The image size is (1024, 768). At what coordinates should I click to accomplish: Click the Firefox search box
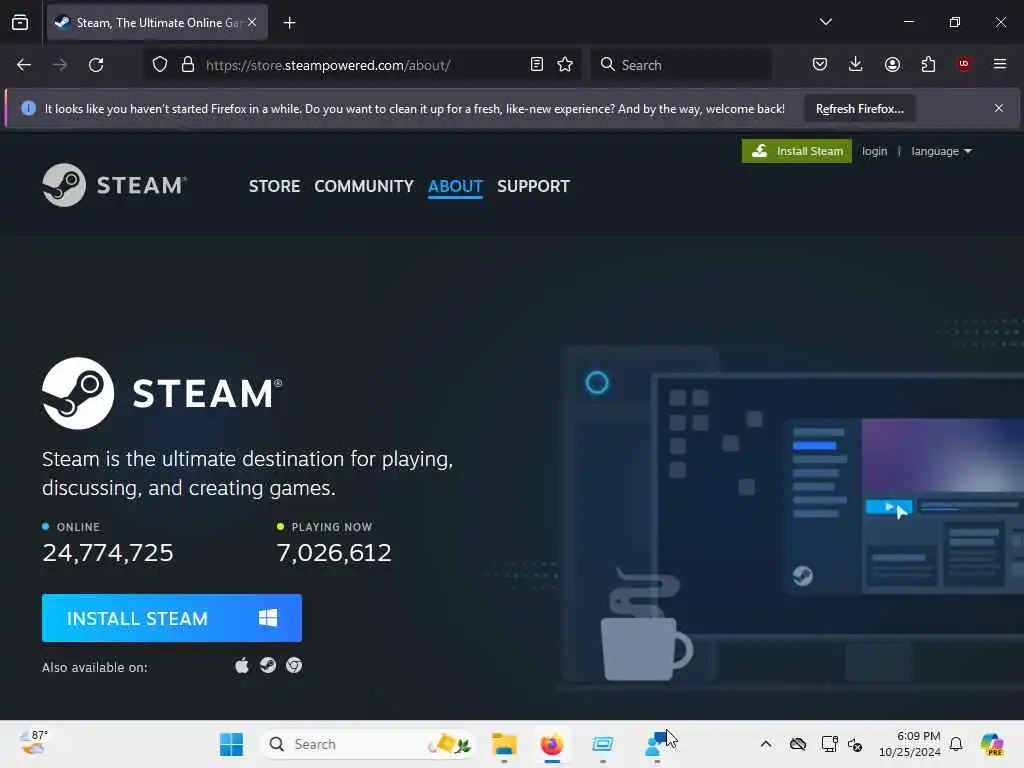click(681, 65)
